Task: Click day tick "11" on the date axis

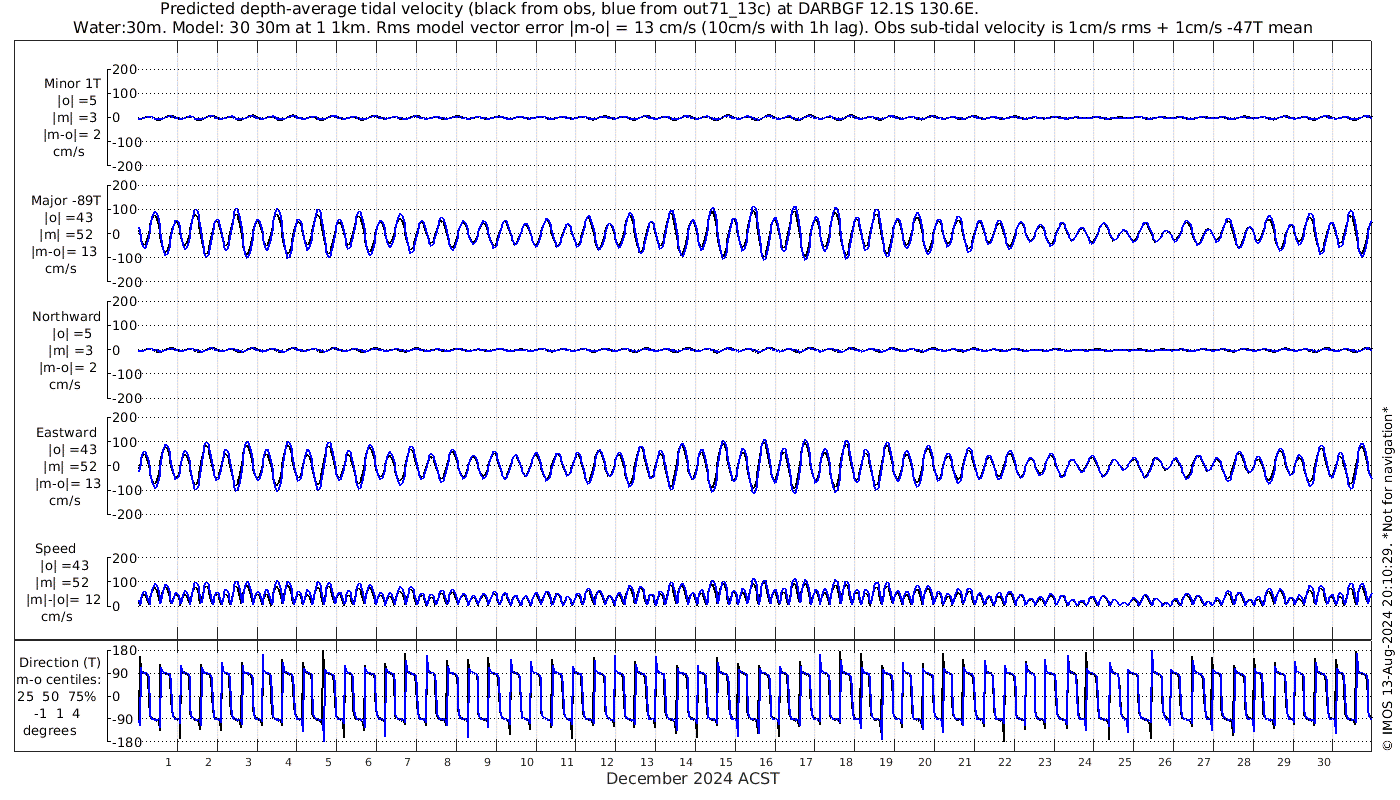Action: (x=567, y=762)
